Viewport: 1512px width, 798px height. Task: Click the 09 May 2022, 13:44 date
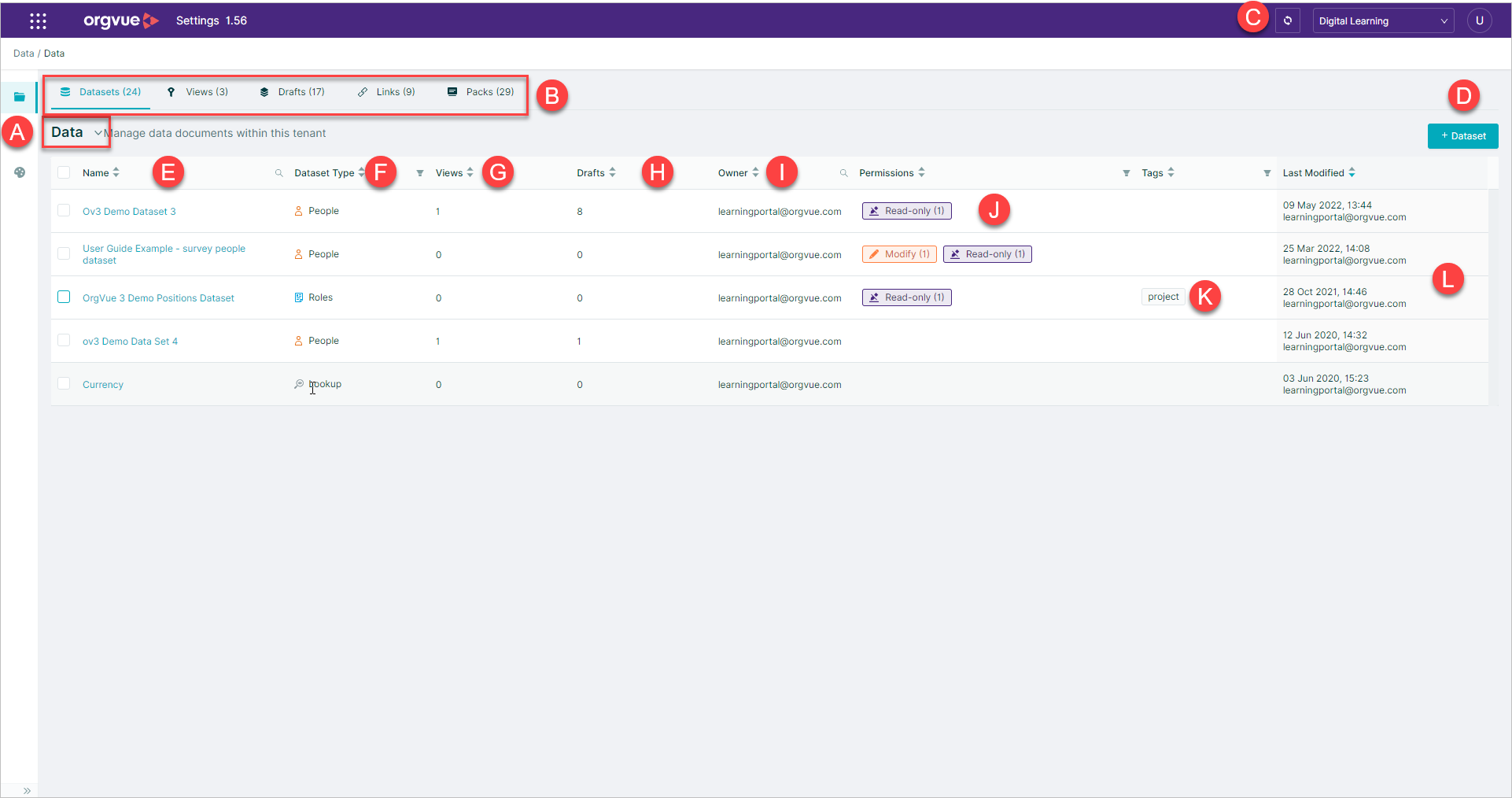(x=1327, y=205)
